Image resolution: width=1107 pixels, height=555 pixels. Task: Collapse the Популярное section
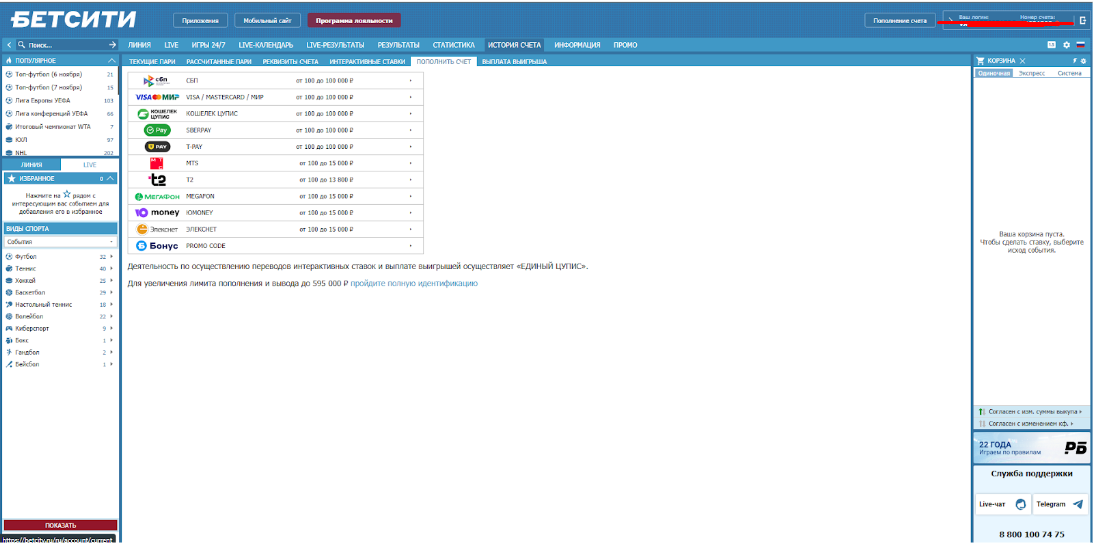coord(112,61)
